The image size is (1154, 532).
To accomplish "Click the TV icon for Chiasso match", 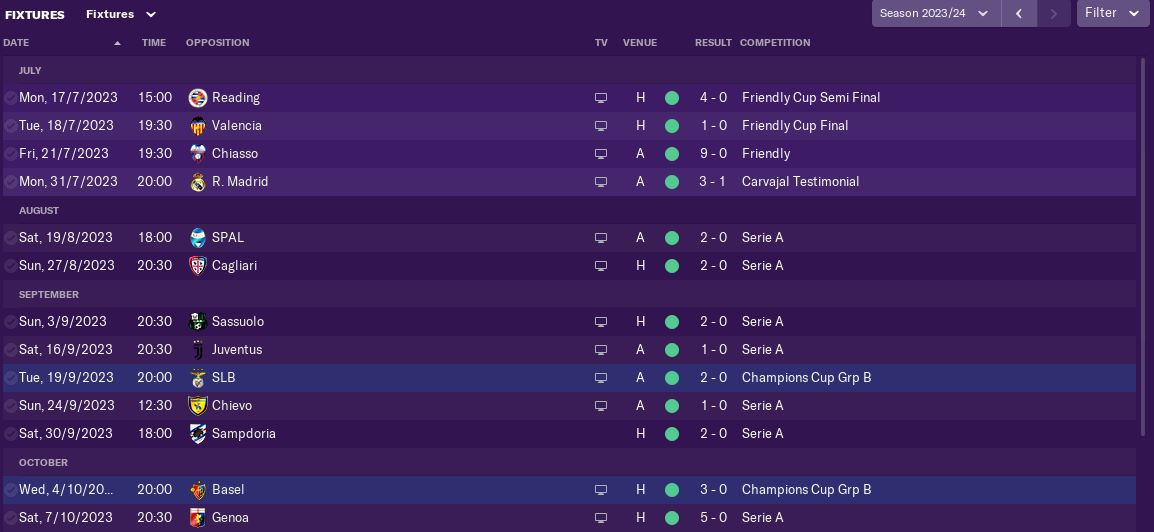I will coord(601,154).
